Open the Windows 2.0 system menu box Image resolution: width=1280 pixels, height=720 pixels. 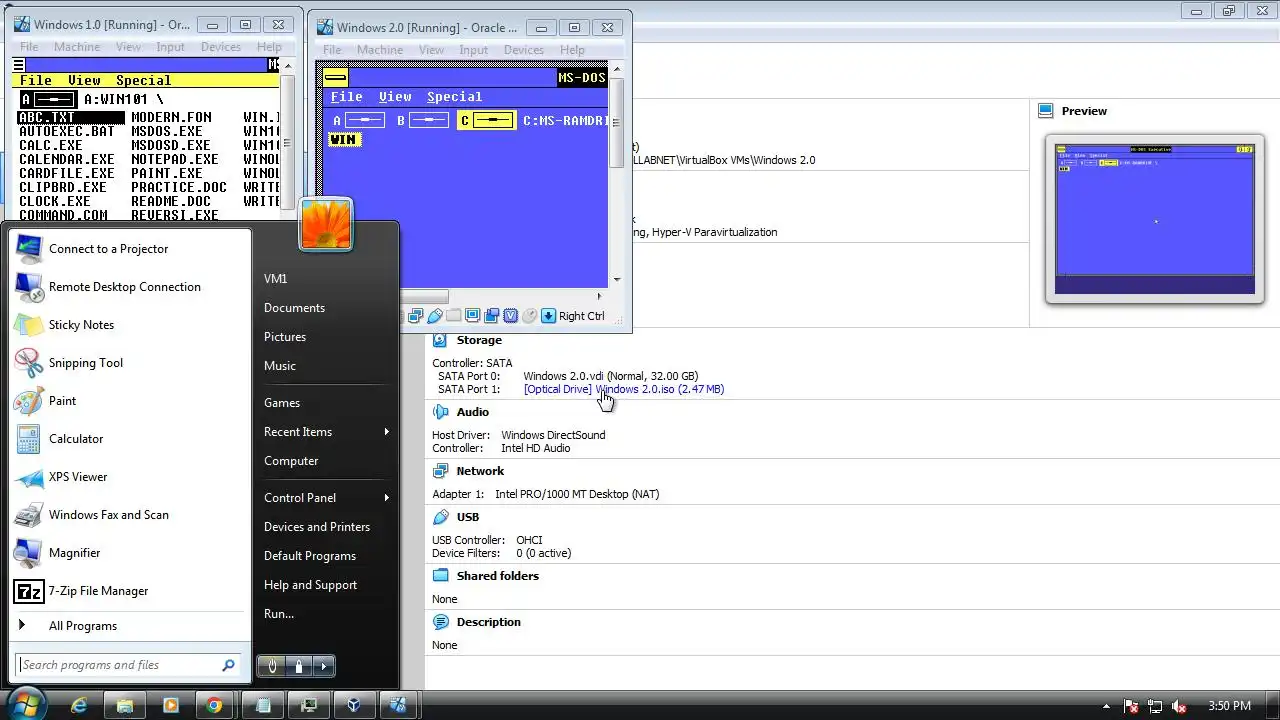(x=336, y=78)
